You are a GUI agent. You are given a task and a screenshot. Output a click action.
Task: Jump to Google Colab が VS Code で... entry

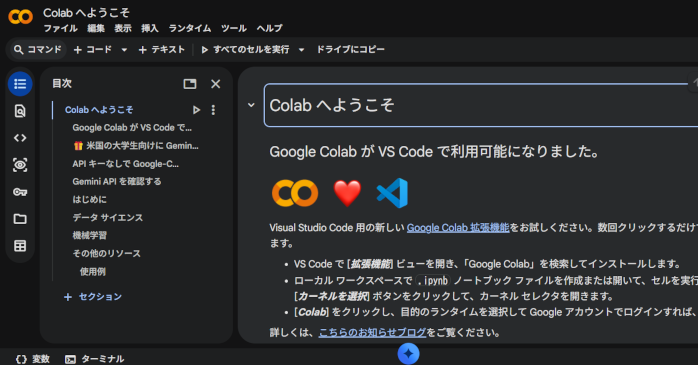[x=132, y=128]
